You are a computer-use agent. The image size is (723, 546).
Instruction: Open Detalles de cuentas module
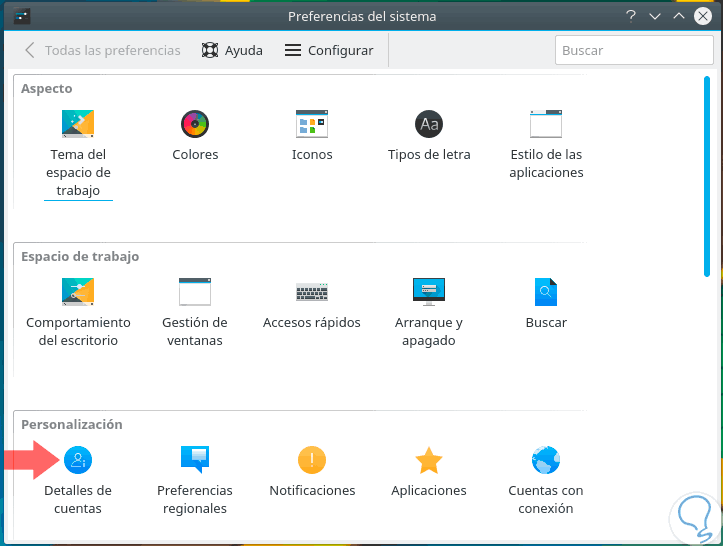point(78,461)
